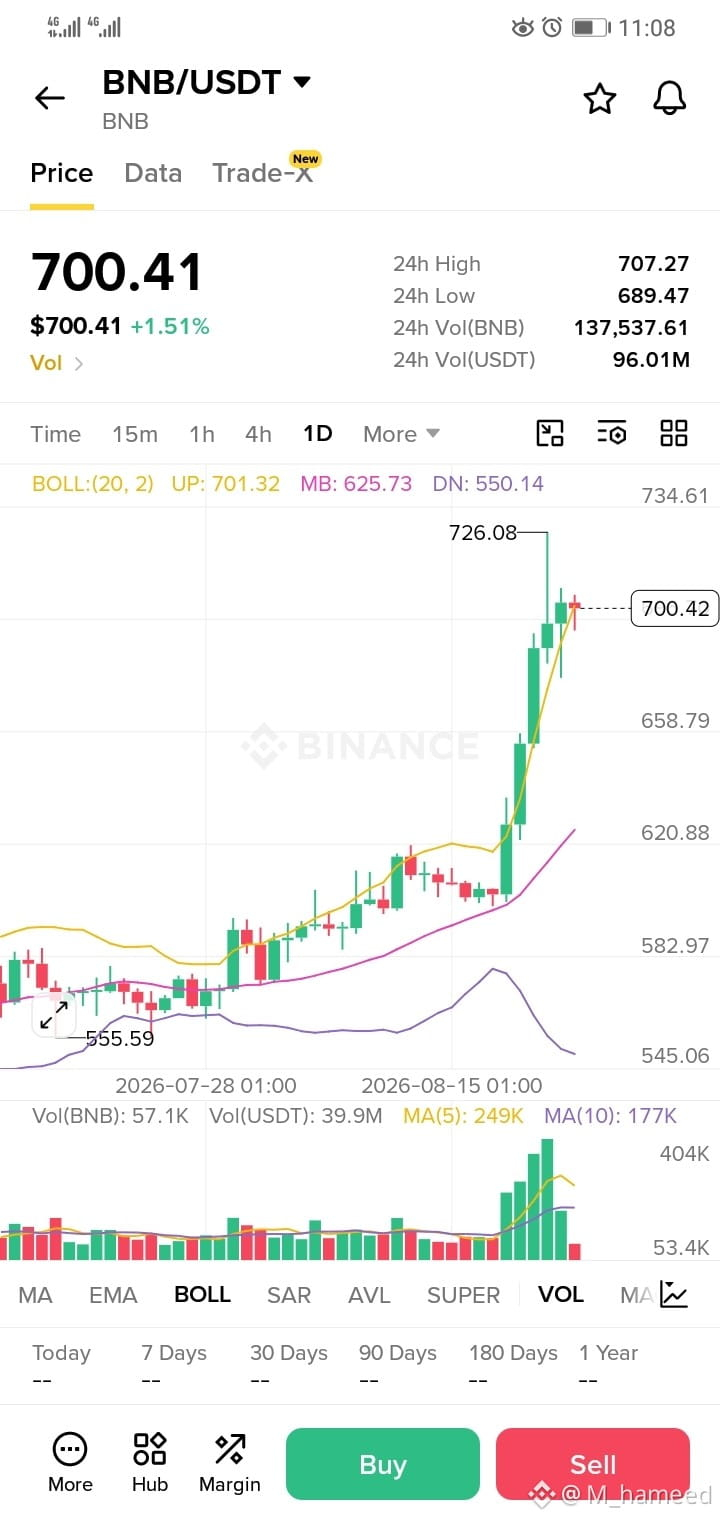Tap the 24h Vol(USDT) value 96.01M
Image resolution: width=720 pixels, height=1520 pixels.
click(651, 360)
